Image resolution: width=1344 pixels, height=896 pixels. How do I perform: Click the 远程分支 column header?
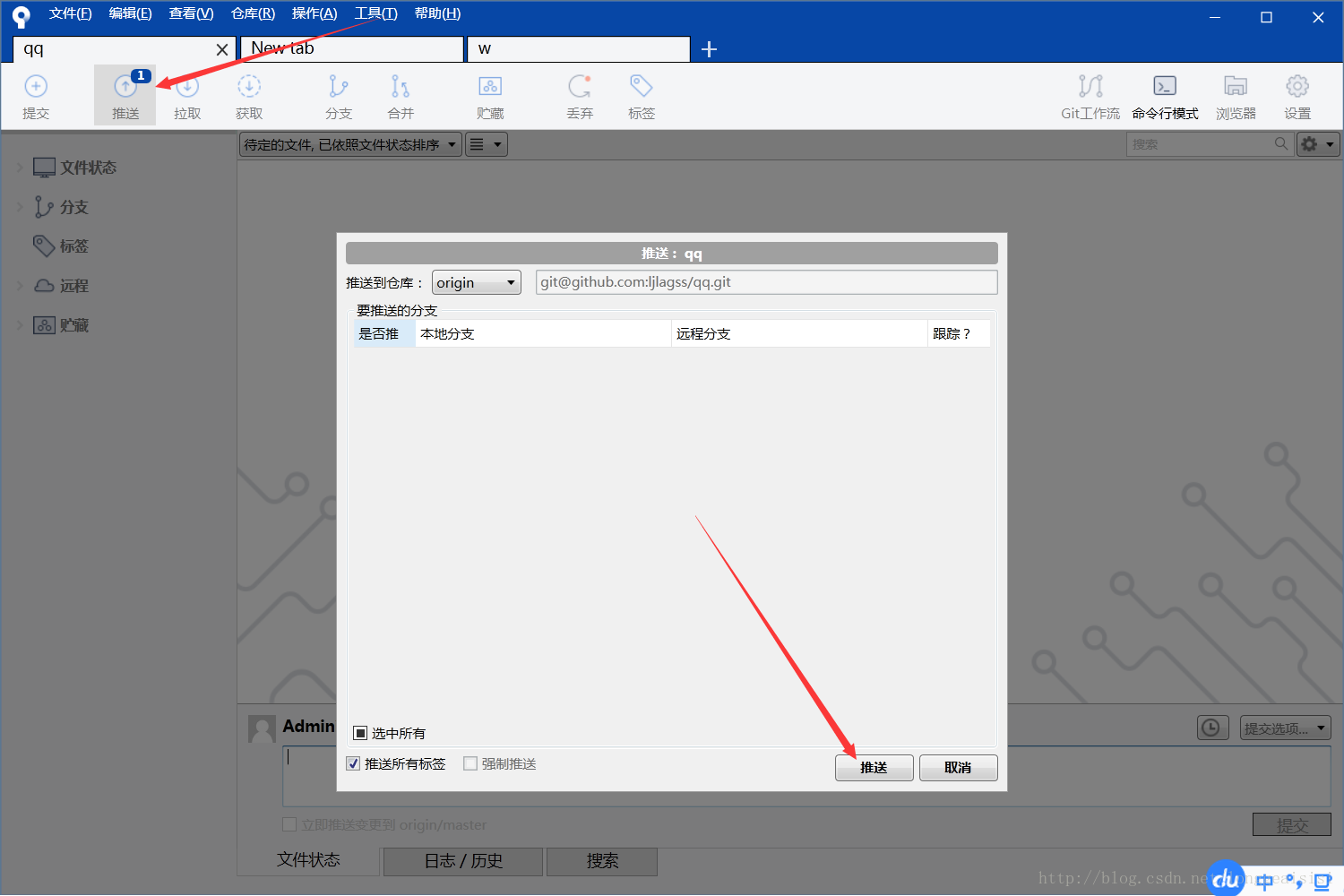[799, 333]
